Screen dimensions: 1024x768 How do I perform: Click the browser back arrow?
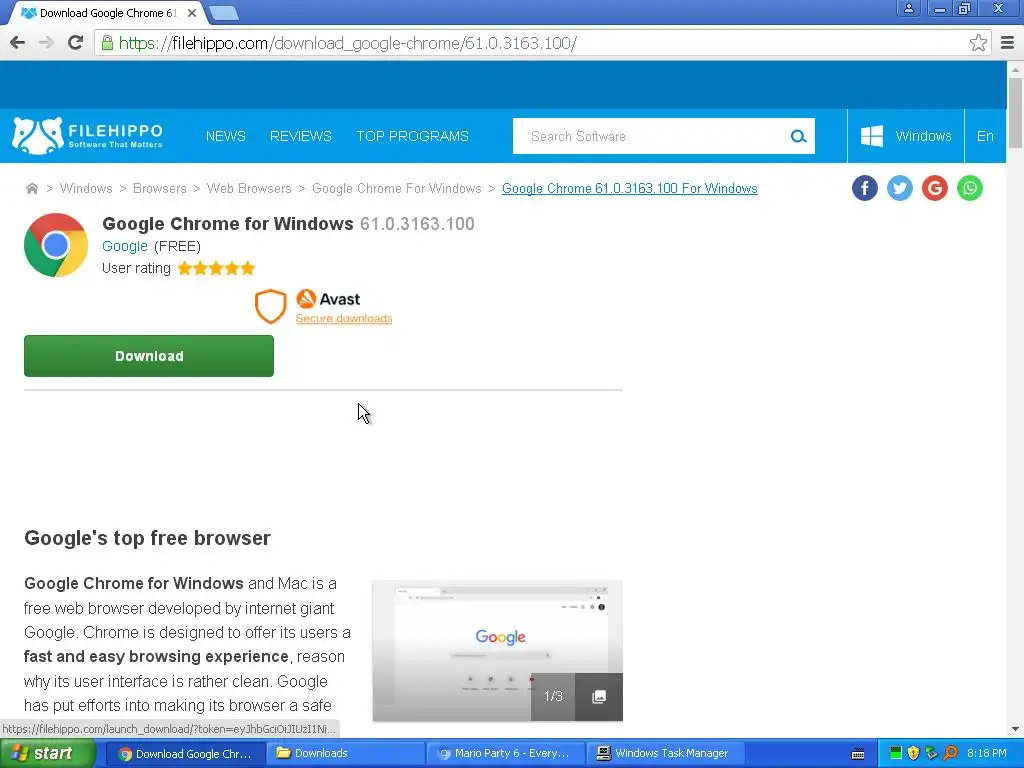(x=18, y=43)
